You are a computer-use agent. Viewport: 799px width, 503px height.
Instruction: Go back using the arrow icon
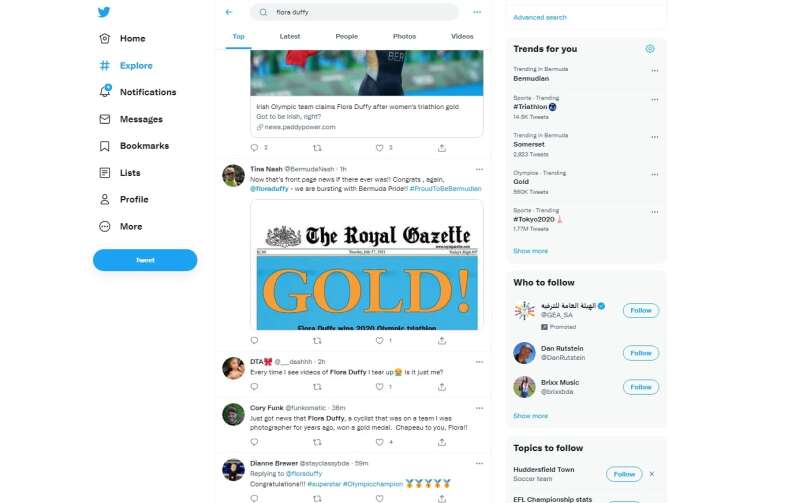(x=229, y=12)
